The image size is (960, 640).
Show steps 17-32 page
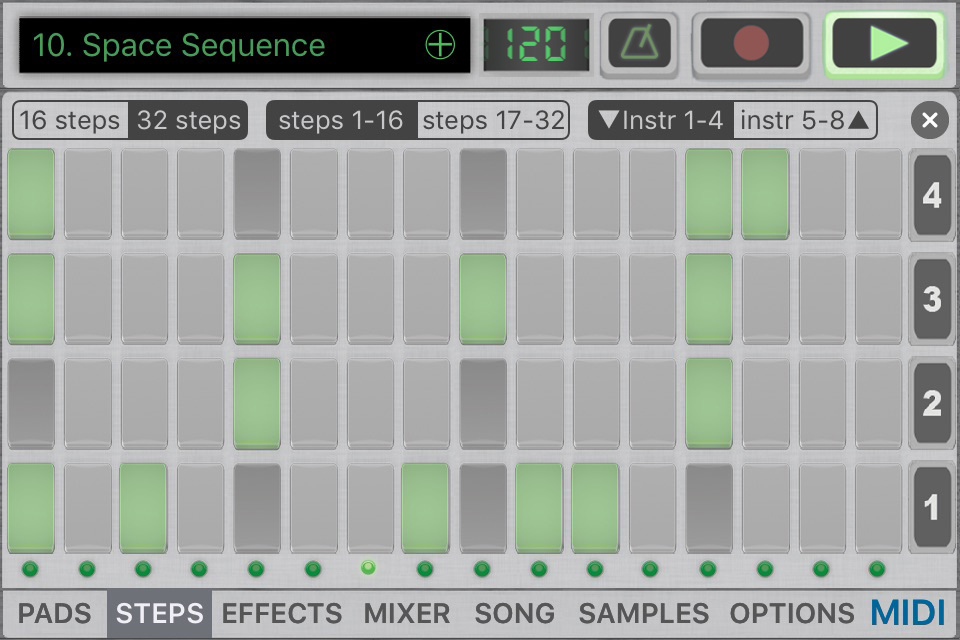[x=493, y=120]
